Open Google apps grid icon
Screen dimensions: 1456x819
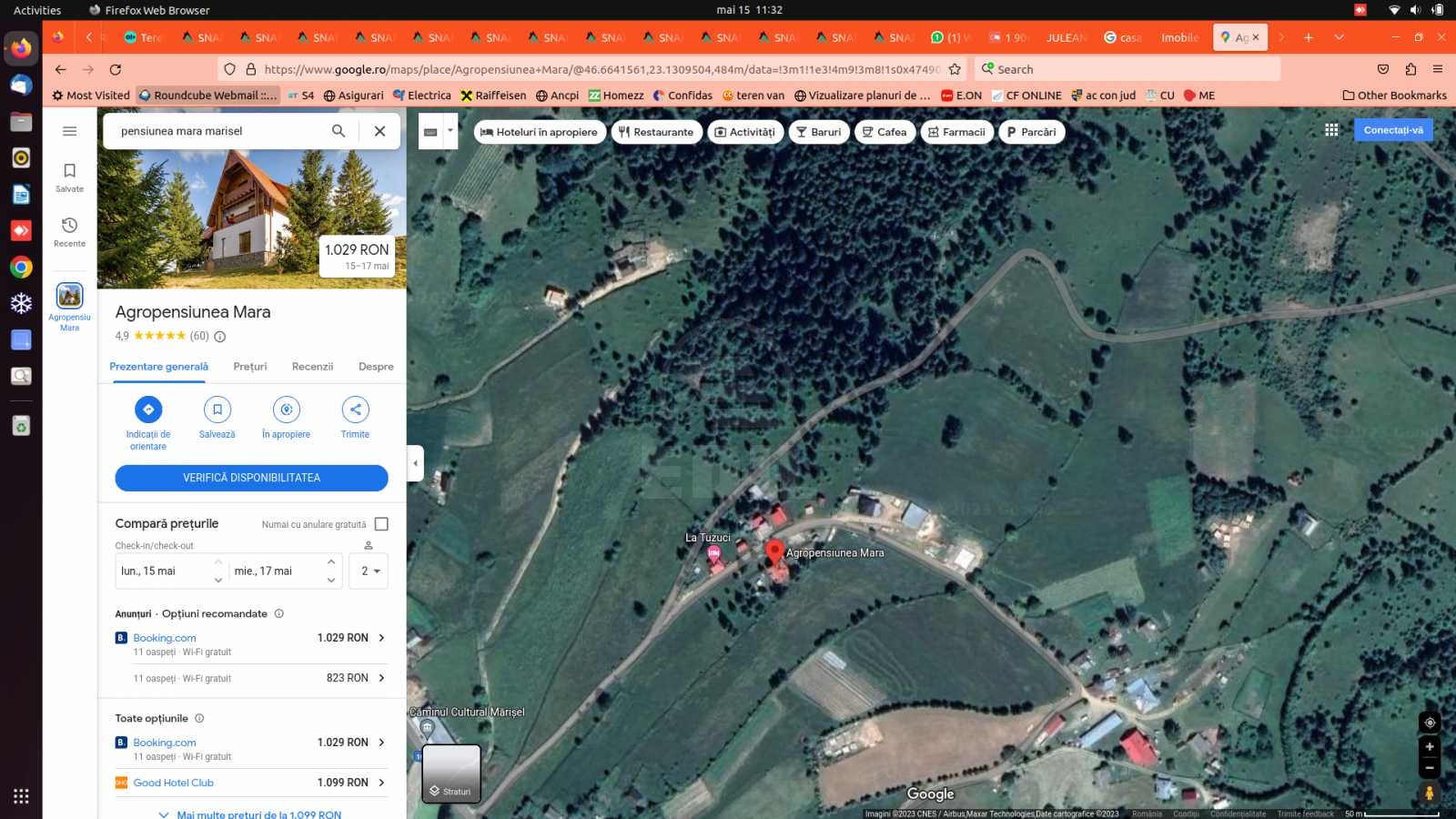(x=1331, y=130)
